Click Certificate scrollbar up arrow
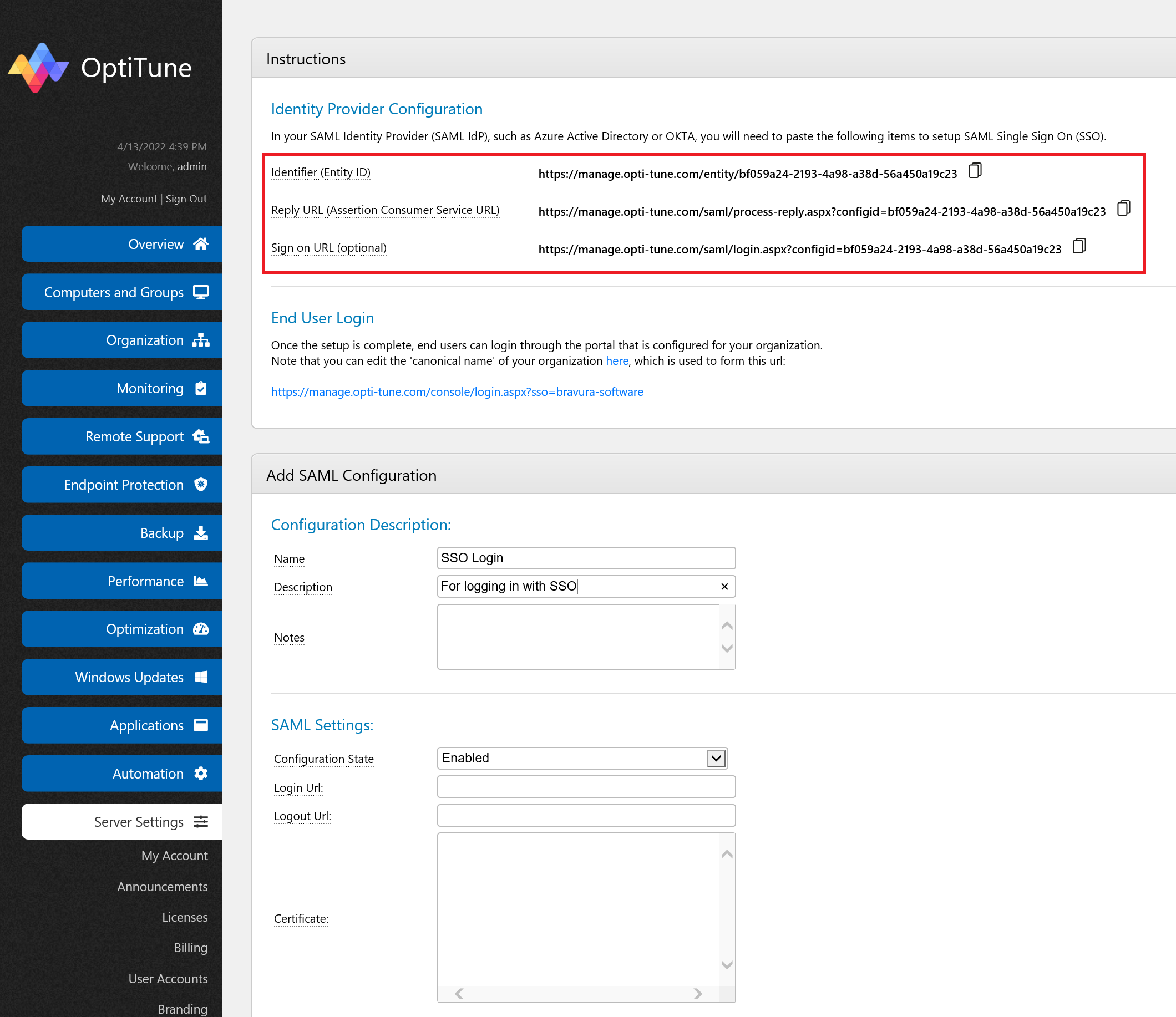Viewport: 1176px width, 1017px height. [x=727, y=854]
